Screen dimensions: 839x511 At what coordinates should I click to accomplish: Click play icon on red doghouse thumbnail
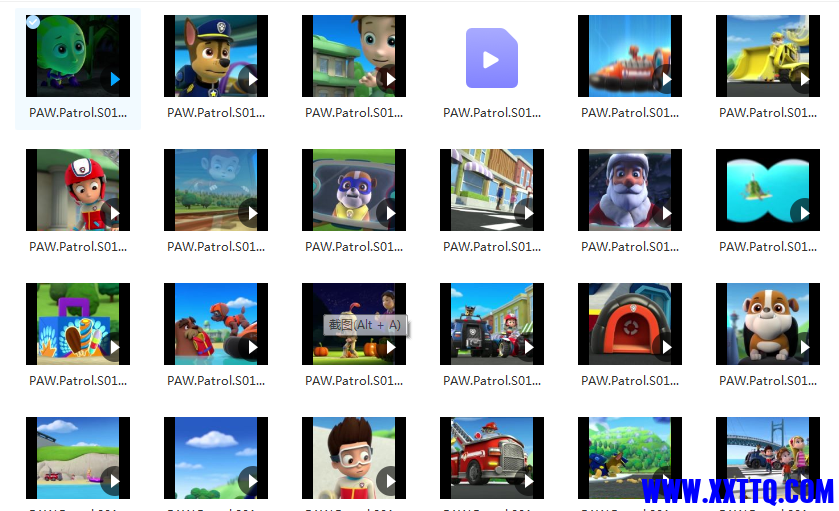coord(667,347)
